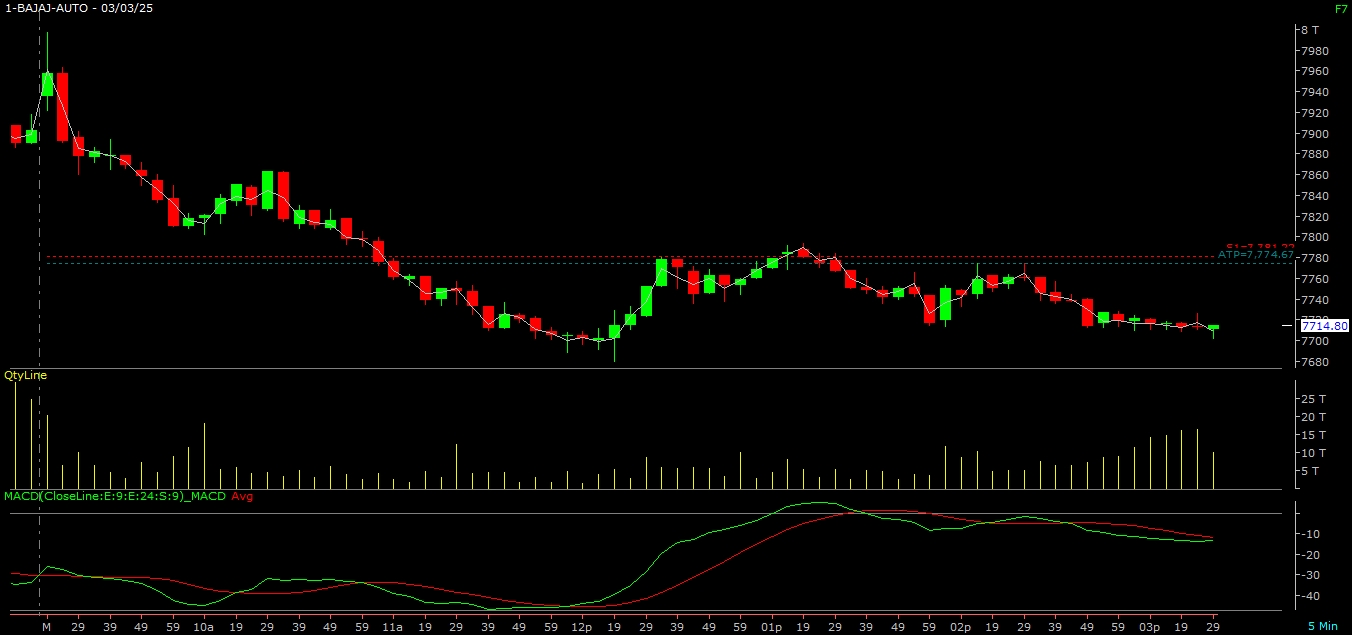Screen dimensions: 1352x635
Task: Click the 7900 level on price axis
Action: [1314, 134]
